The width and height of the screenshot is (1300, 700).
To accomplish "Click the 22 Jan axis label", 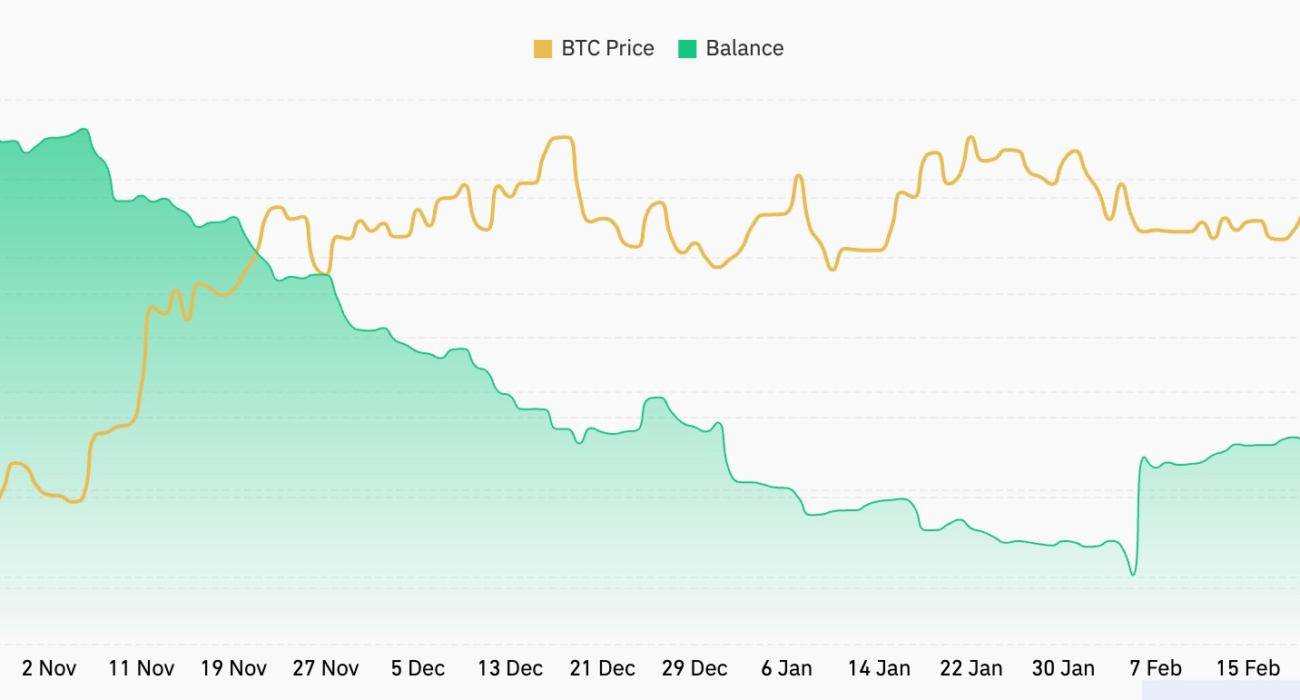I will [971, 668].
